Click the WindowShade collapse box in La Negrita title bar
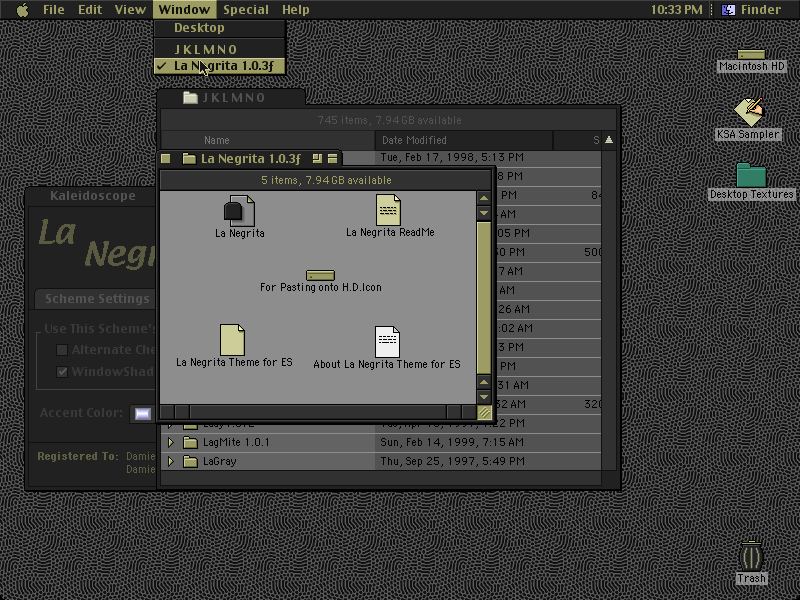This screenshot has height=600, width=800. tap(333, 159)
